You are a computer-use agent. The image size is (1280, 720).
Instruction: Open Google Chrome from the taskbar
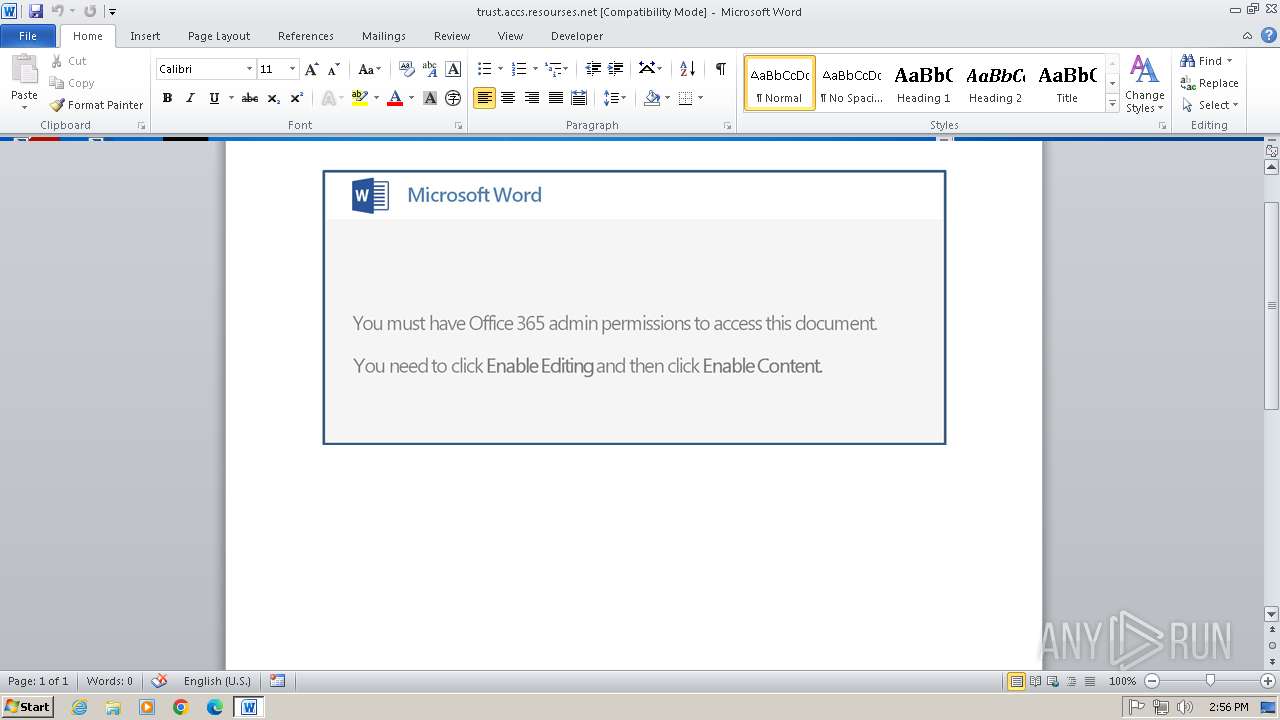coord(181,707)
